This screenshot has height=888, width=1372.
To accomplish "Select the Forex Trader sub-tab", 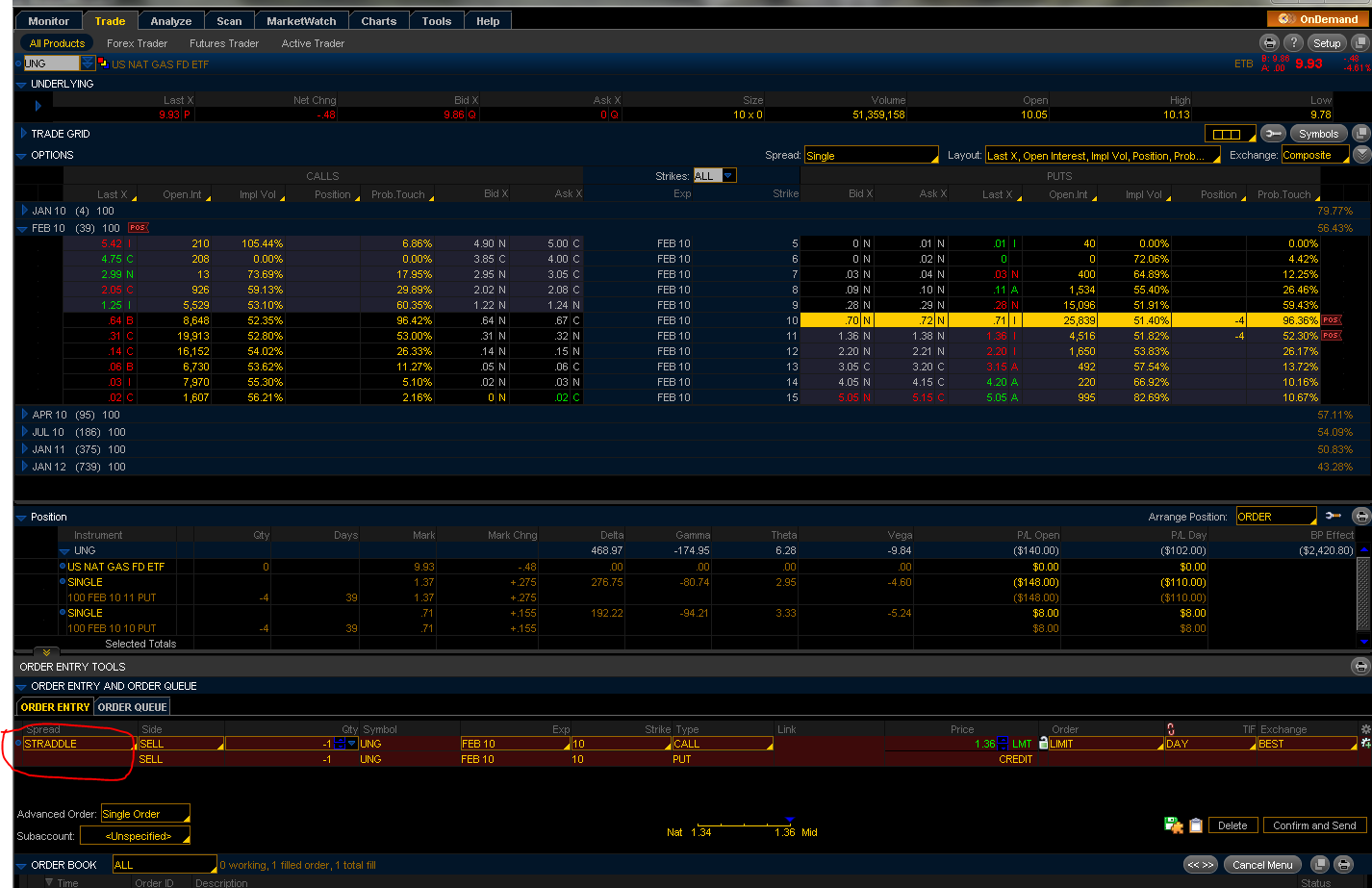I will tap(137, 43).
